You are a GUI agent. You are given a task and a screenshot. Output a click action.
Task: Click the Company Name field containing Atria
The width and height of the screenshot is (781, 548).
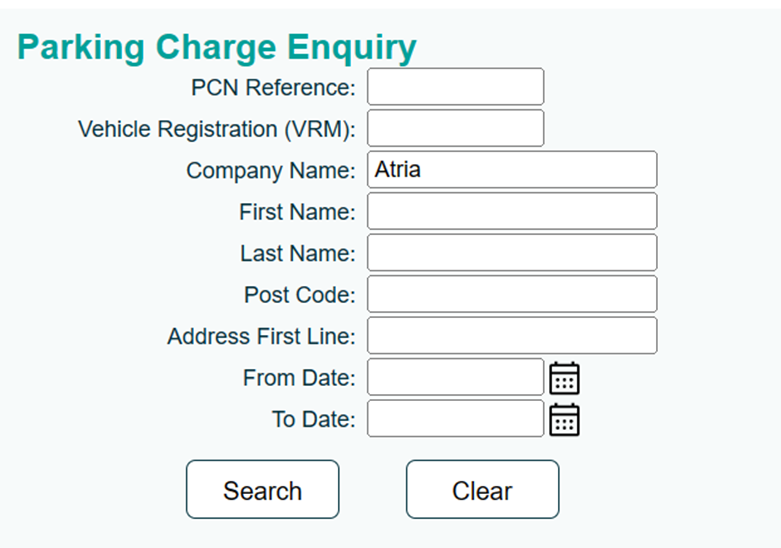coord(512,169)
